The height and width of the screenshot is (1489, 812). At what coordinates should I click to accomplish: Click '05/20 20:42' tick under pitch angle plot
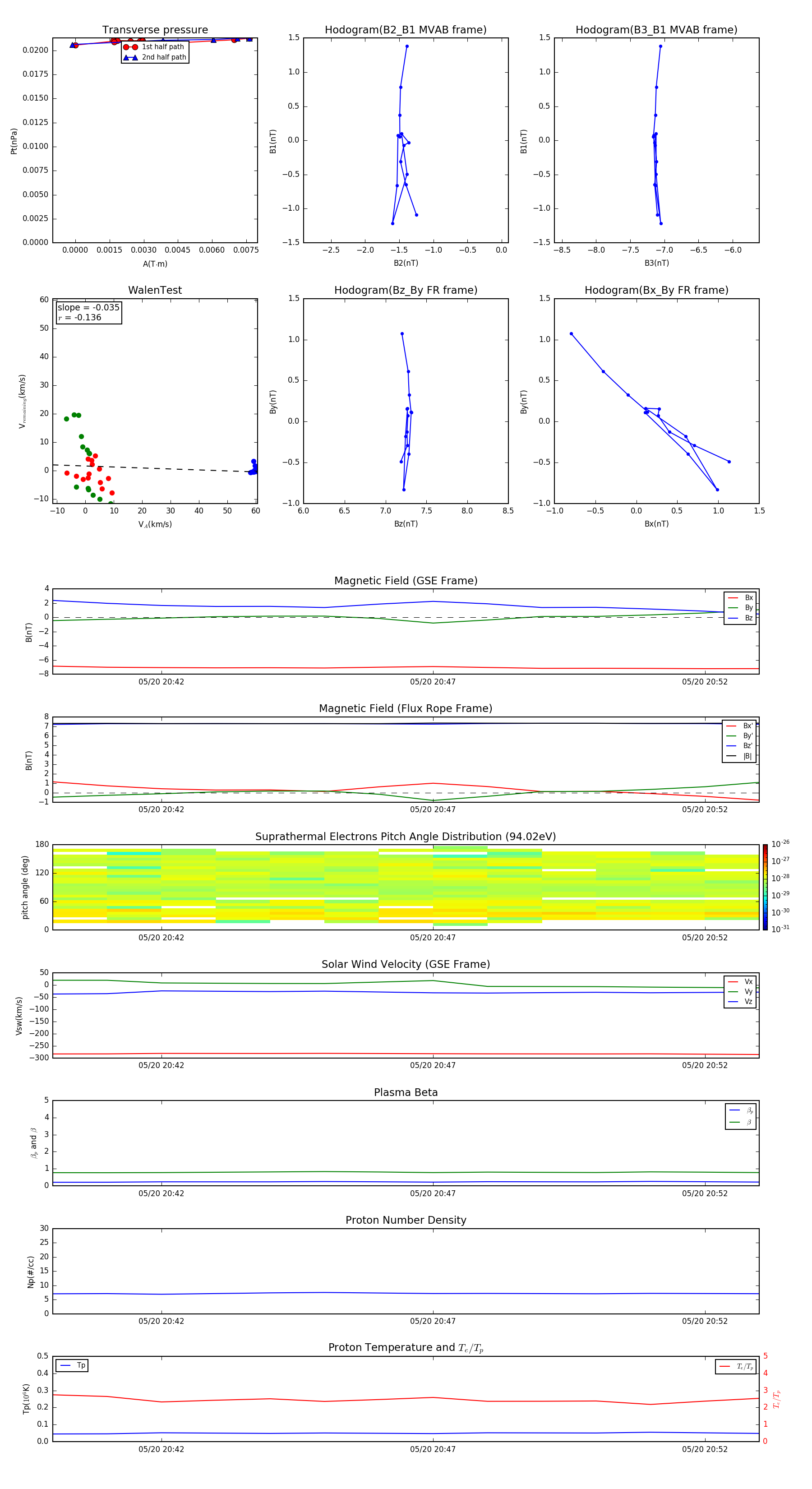[x=161, y=938]
